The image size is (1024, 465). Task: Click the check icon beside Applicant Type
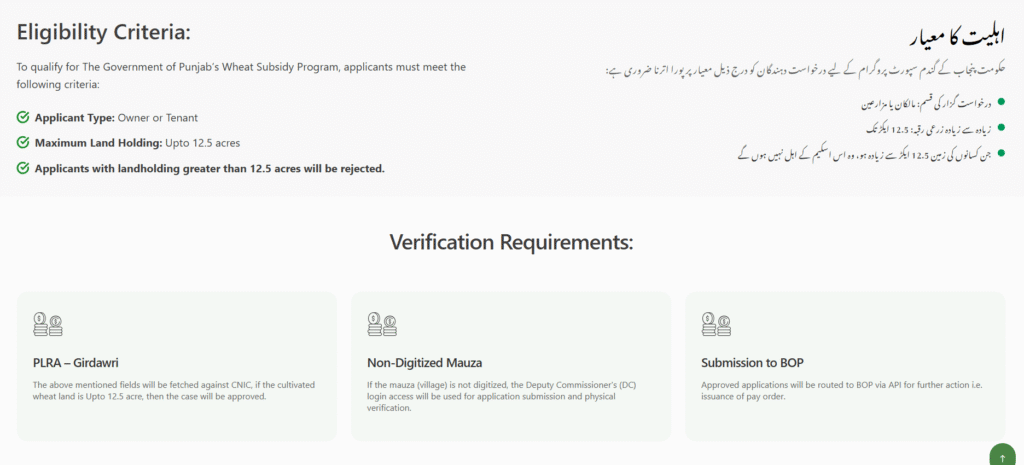pos(23,118)
